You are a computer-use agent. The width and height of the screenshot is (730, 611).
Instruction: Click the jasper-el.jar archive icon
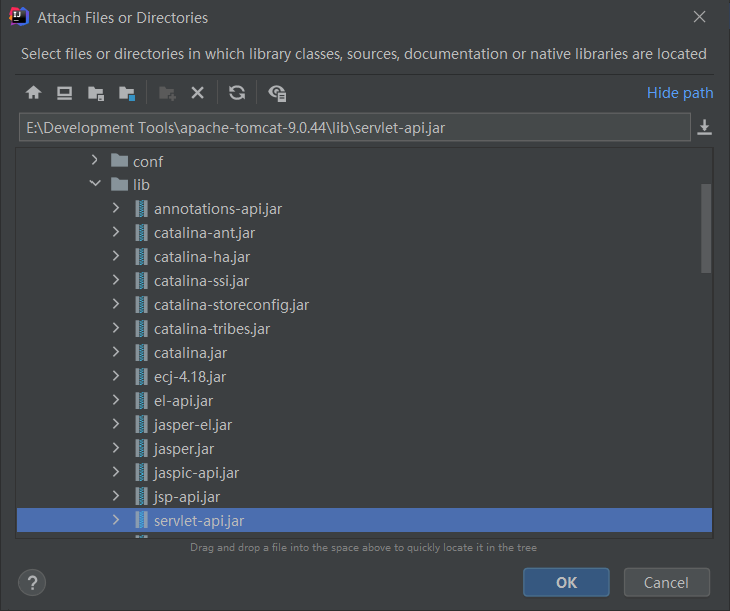142,424
